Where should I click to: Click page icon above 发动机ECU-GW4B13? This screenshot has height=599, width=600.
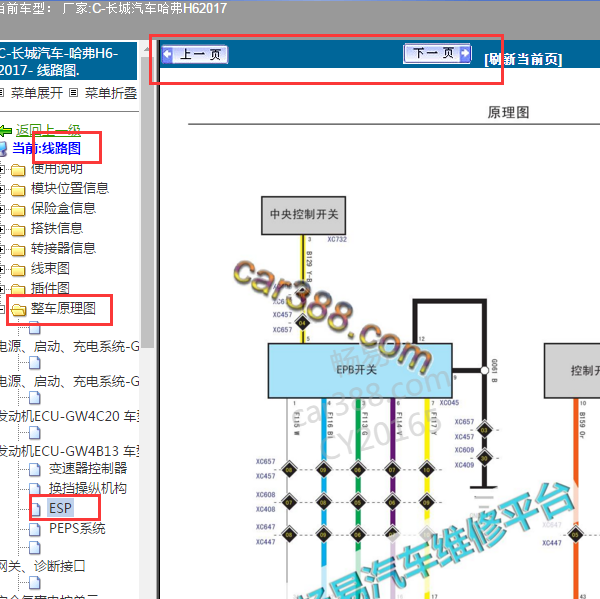(35, 433)
